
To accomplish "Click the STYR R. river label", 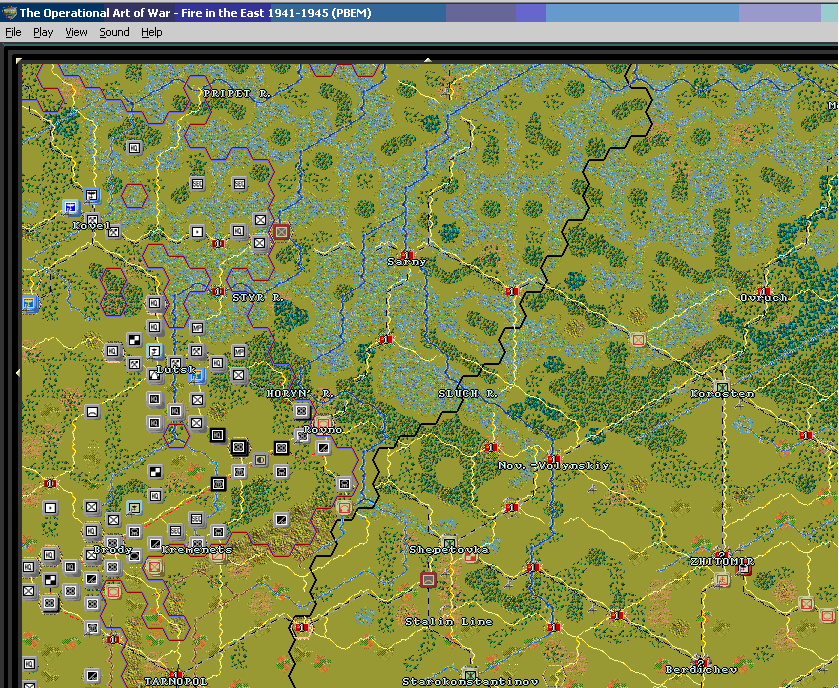I will click(257, 297).
